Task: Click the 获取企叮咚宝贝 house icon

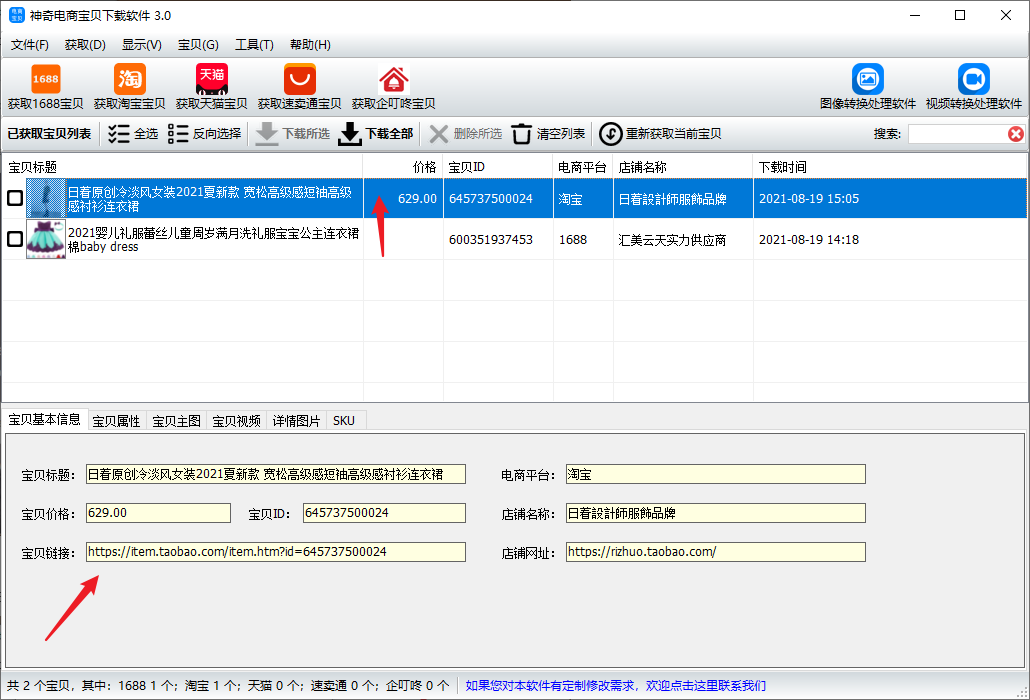Action: [393, 79]
